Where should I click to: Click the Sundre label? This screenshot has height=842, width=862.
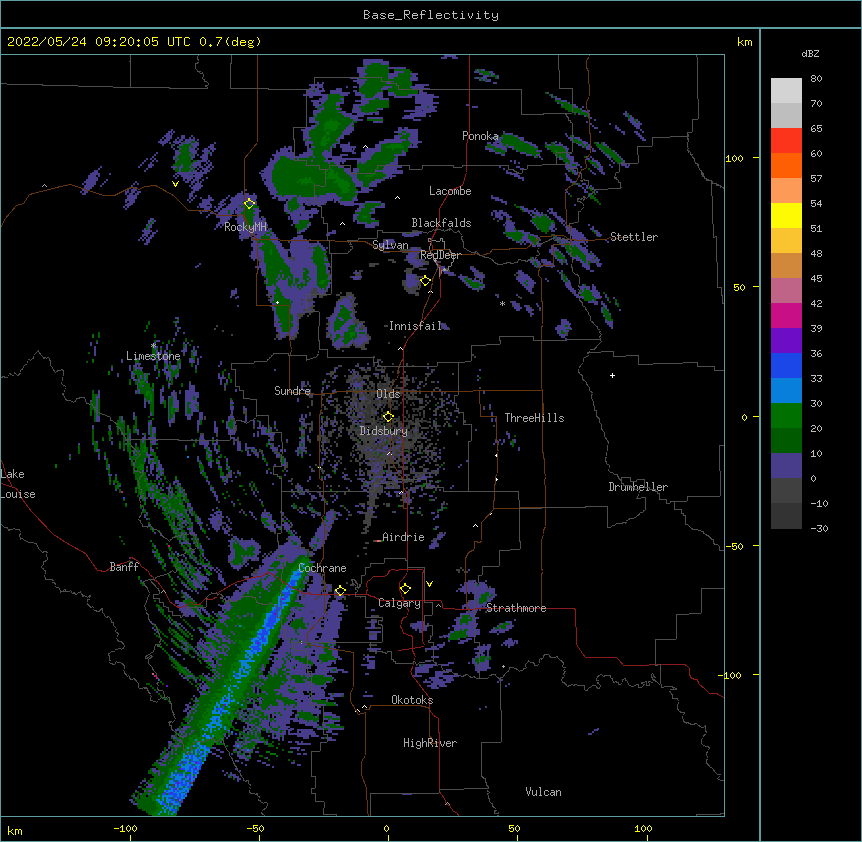pyautogui.click(x=292, y=391)
